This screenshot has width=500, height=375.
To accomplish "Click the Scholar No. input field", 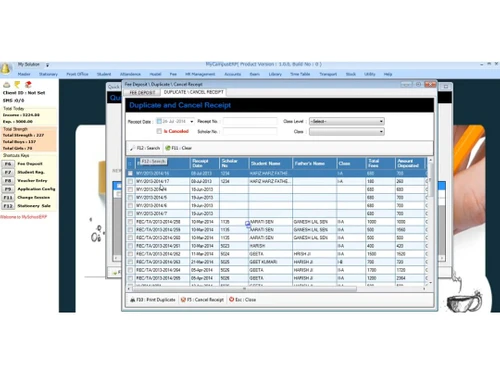I will click(250, 132).
